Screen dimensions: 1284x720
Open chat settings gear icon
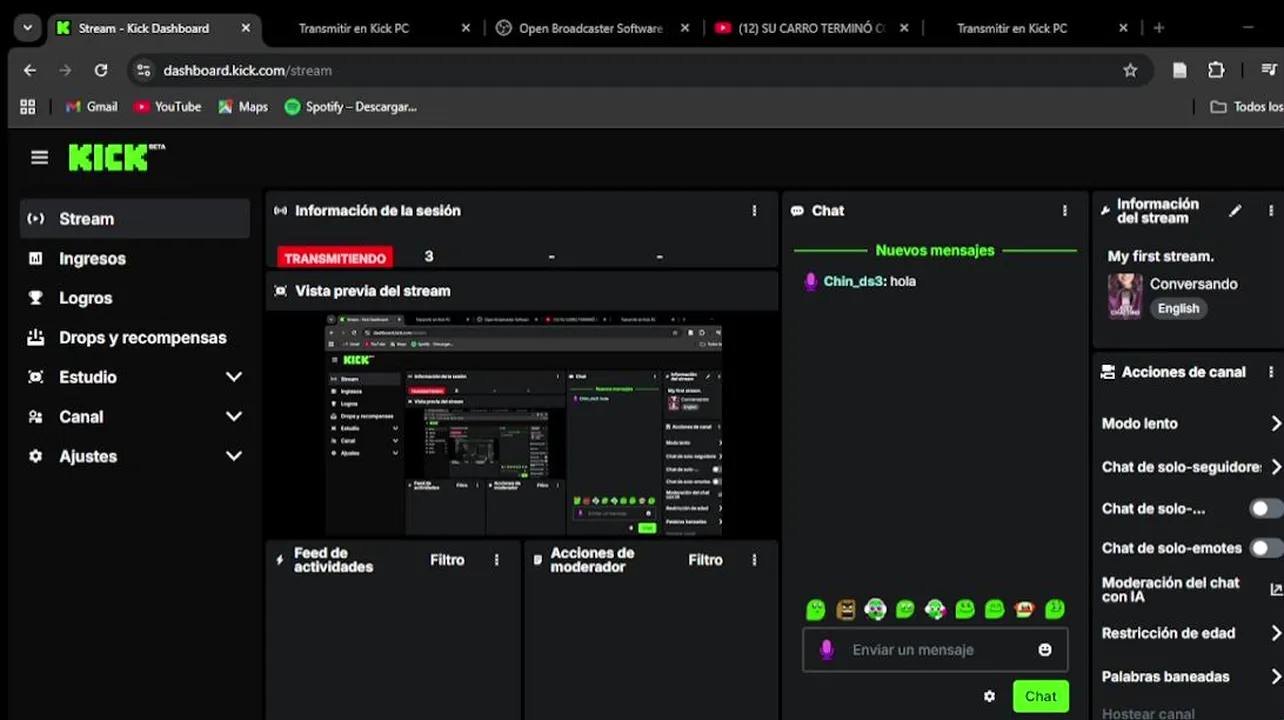coord(989,697)
